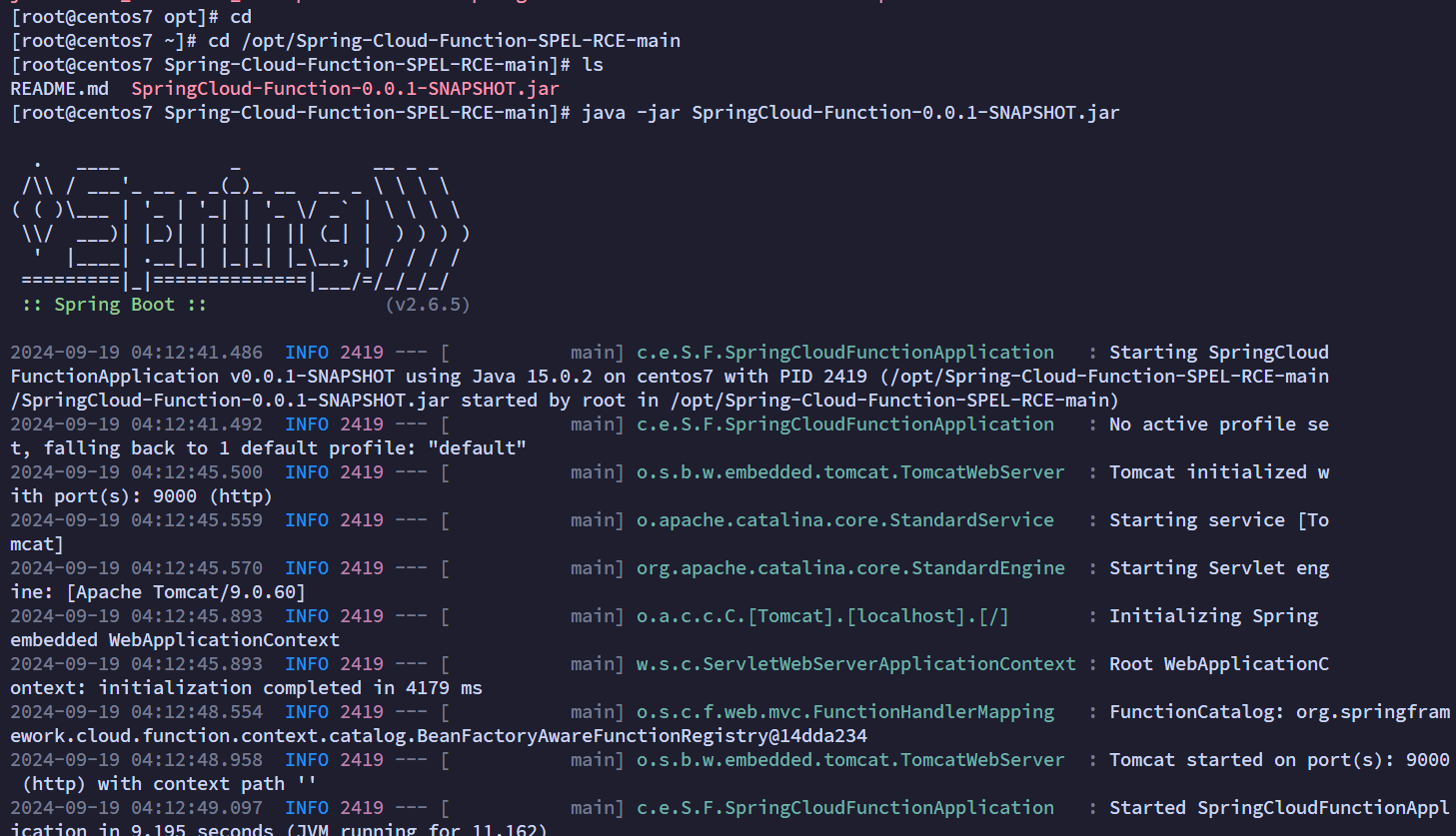Click the ':: Spring Boot ::' label
The image size is (1456, 836).
click(114, 304)
